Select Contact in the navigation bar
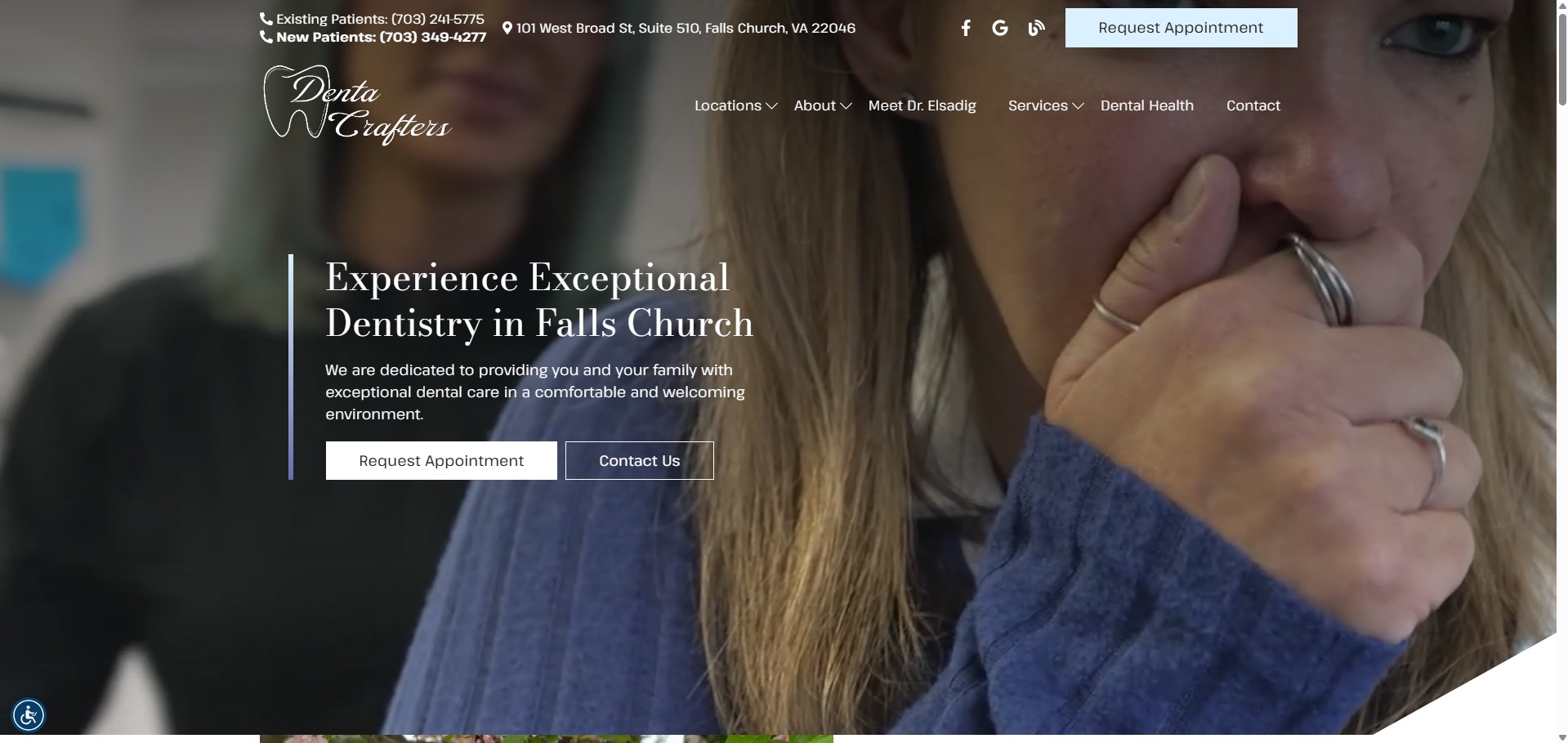The width and height of the screenshot is (1568, 743). pyautogui.click(x=1253, y=105)
